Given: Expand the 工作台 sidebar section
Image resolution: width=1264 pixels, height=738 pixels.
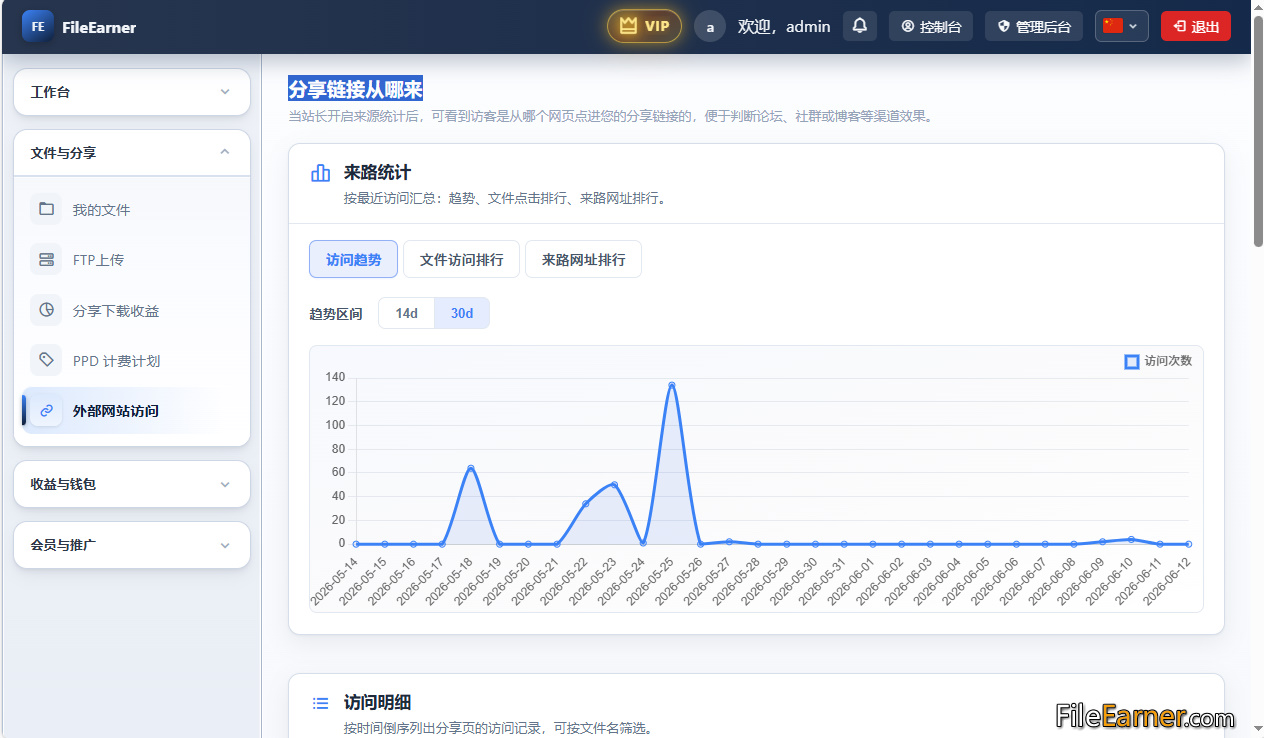Looking at the screenshot, I should pyautogui.click(x=132, y=92).
